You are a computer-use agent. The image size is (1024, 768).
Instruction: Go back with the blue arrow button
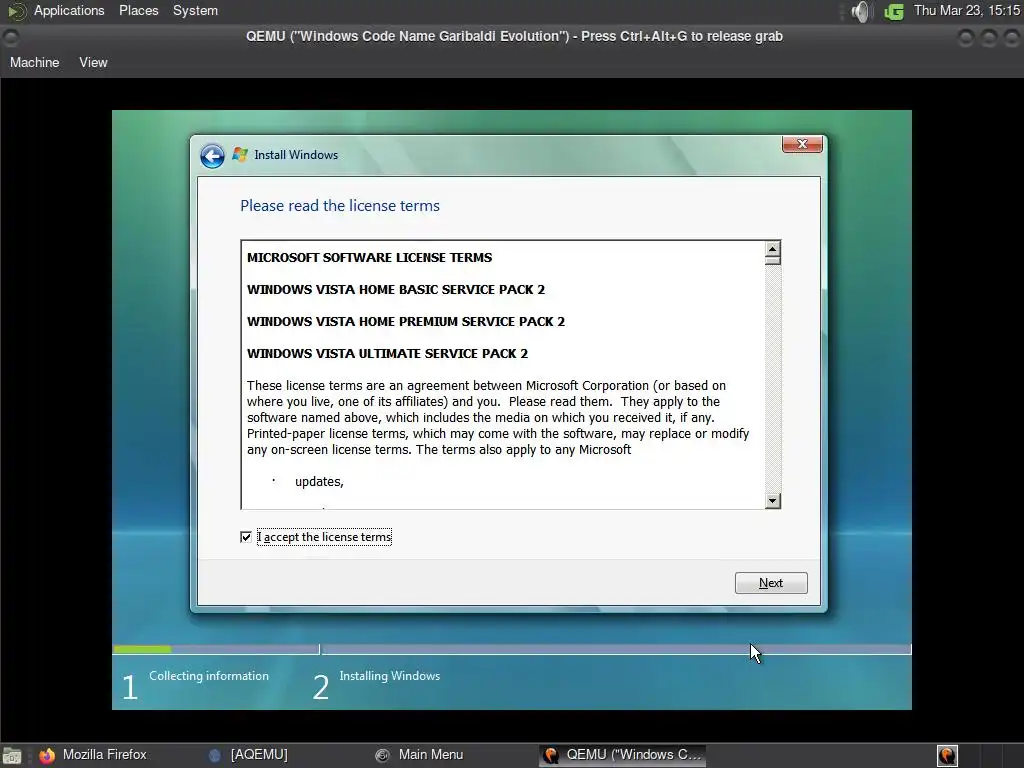(212, 155)
